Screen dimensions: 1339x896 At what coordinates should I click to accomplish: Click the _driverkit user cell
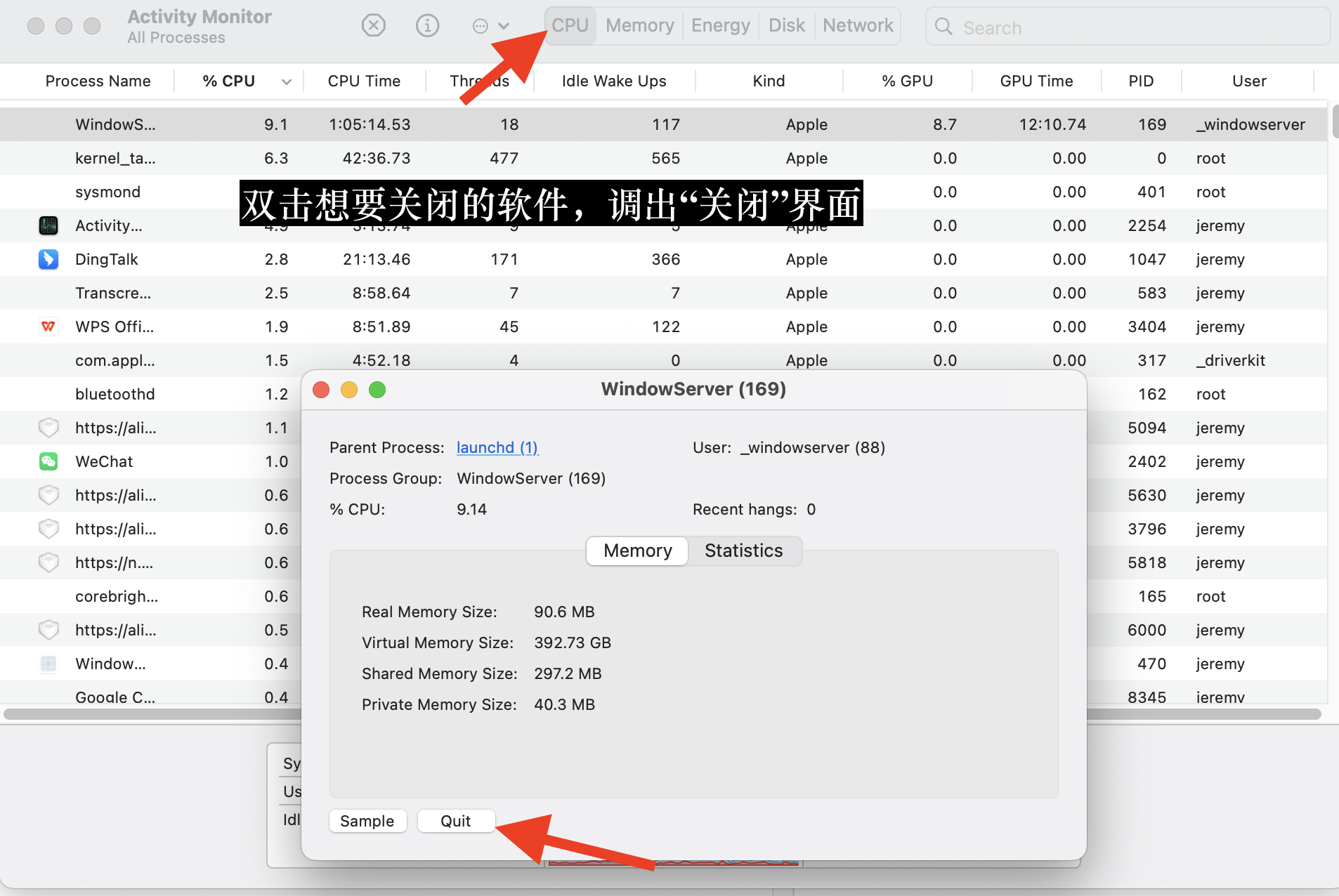point(1230,360)
